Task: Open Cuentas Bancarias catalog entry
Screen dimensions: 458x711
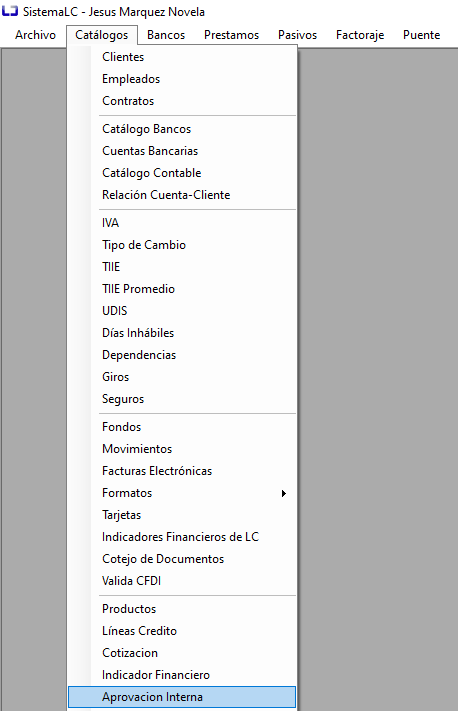Action: click(182, 151)
